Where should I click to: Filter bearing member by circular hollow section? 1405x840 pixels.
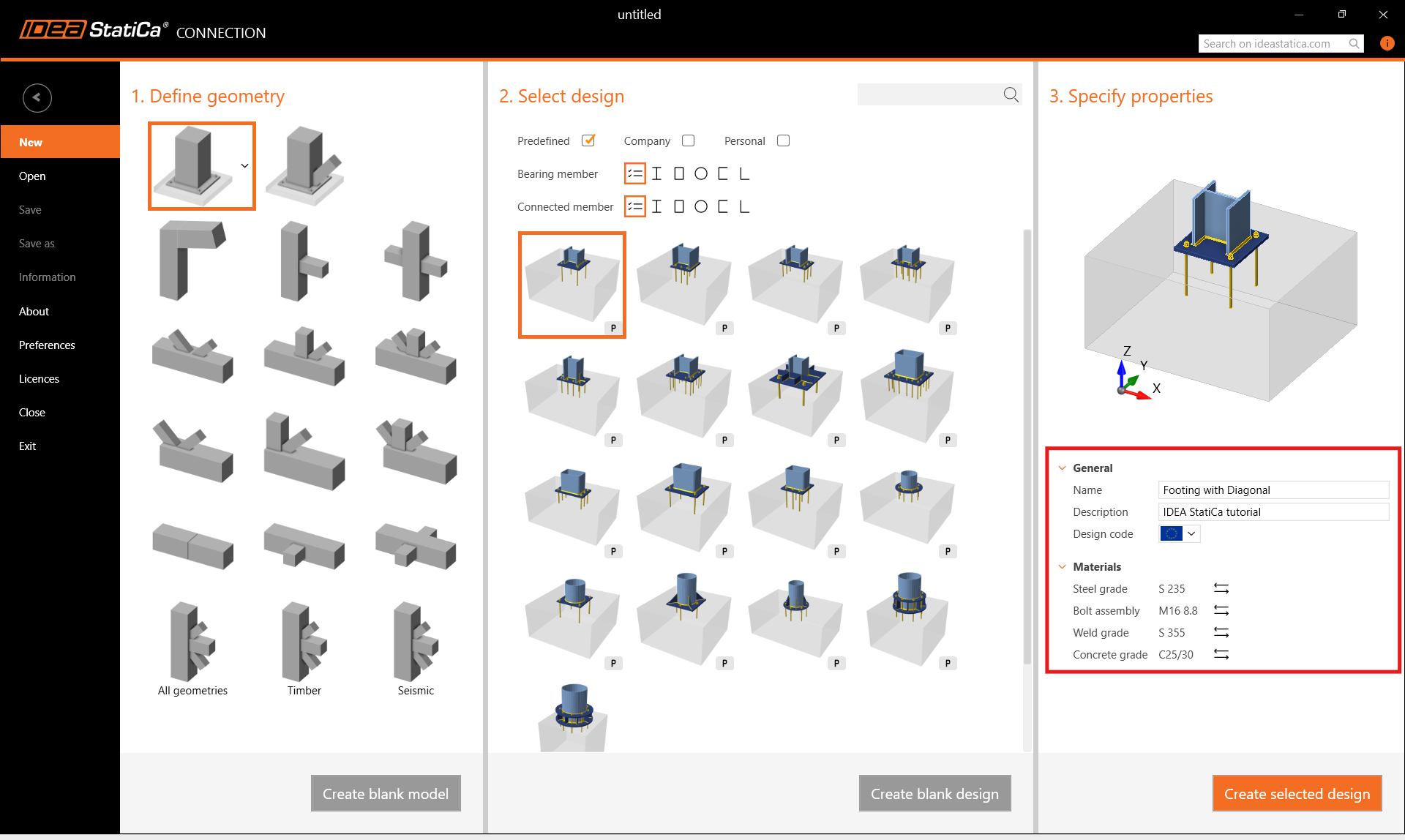700,173
